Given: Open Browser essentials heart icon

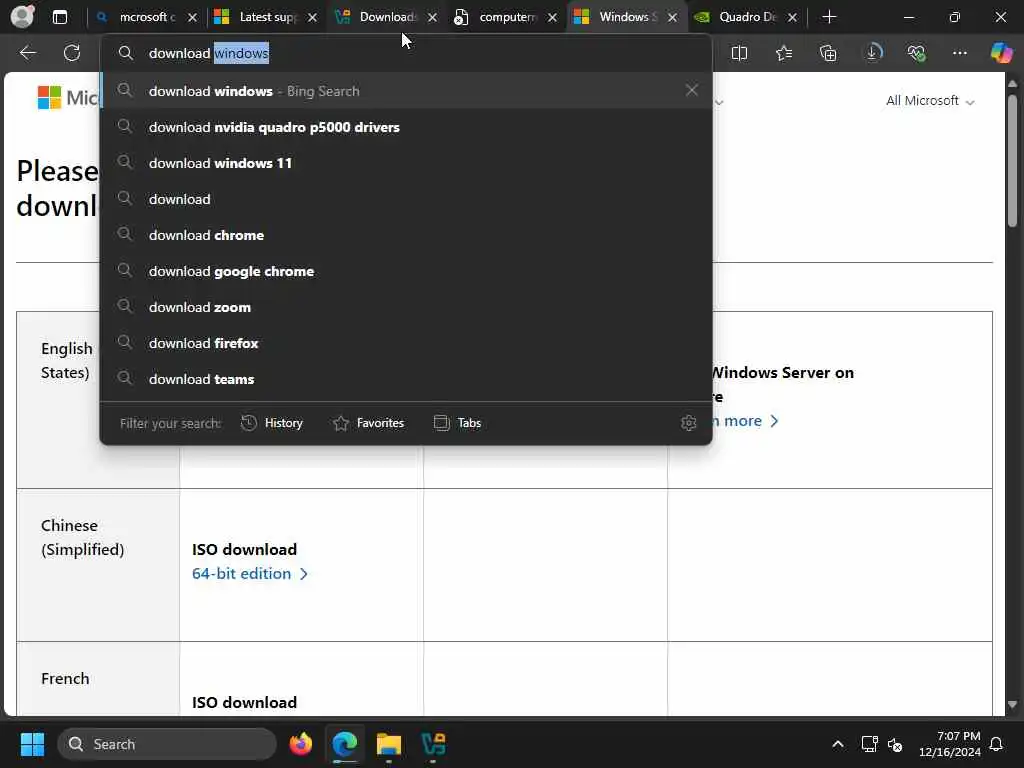Looking at the screenshot, I should (x=916, y=53).
